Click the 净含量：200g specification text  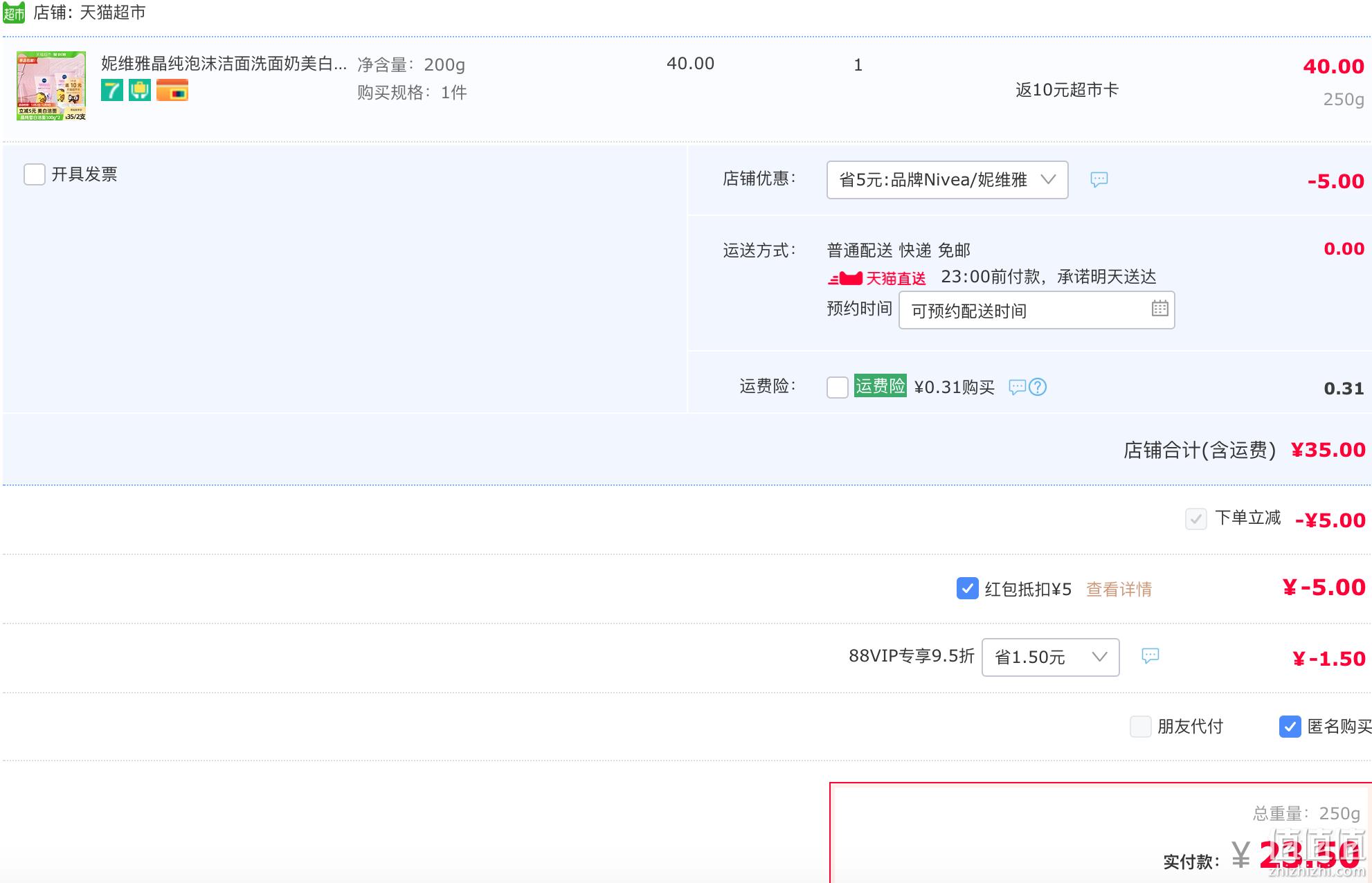pyautogui.click(x=411, y=65)
